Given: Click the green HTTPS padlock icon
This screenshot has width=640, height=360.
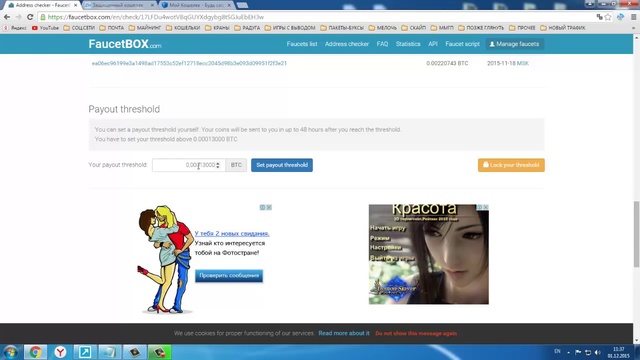Looking at the screenshot, I should pos(43,17).
